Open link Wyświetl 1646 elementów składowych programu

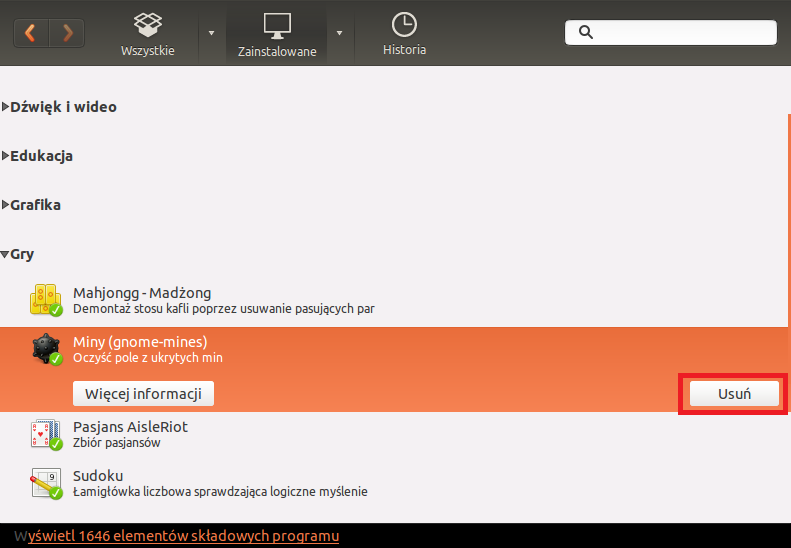177,536
